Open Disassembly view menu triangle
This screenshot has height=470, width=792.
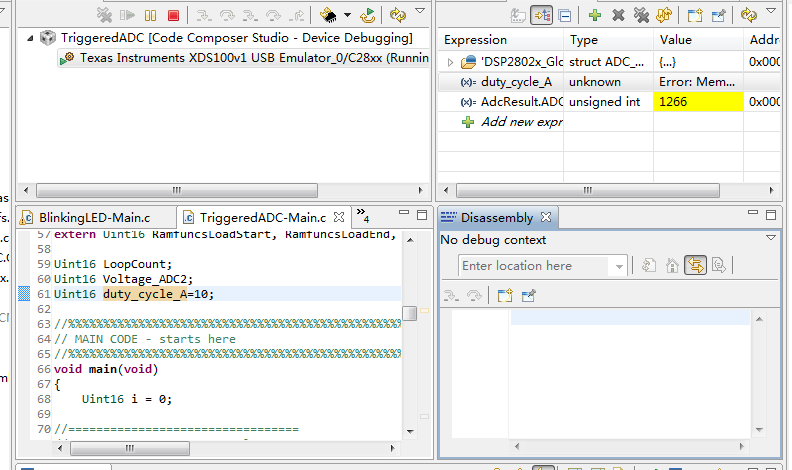point(771,237)
